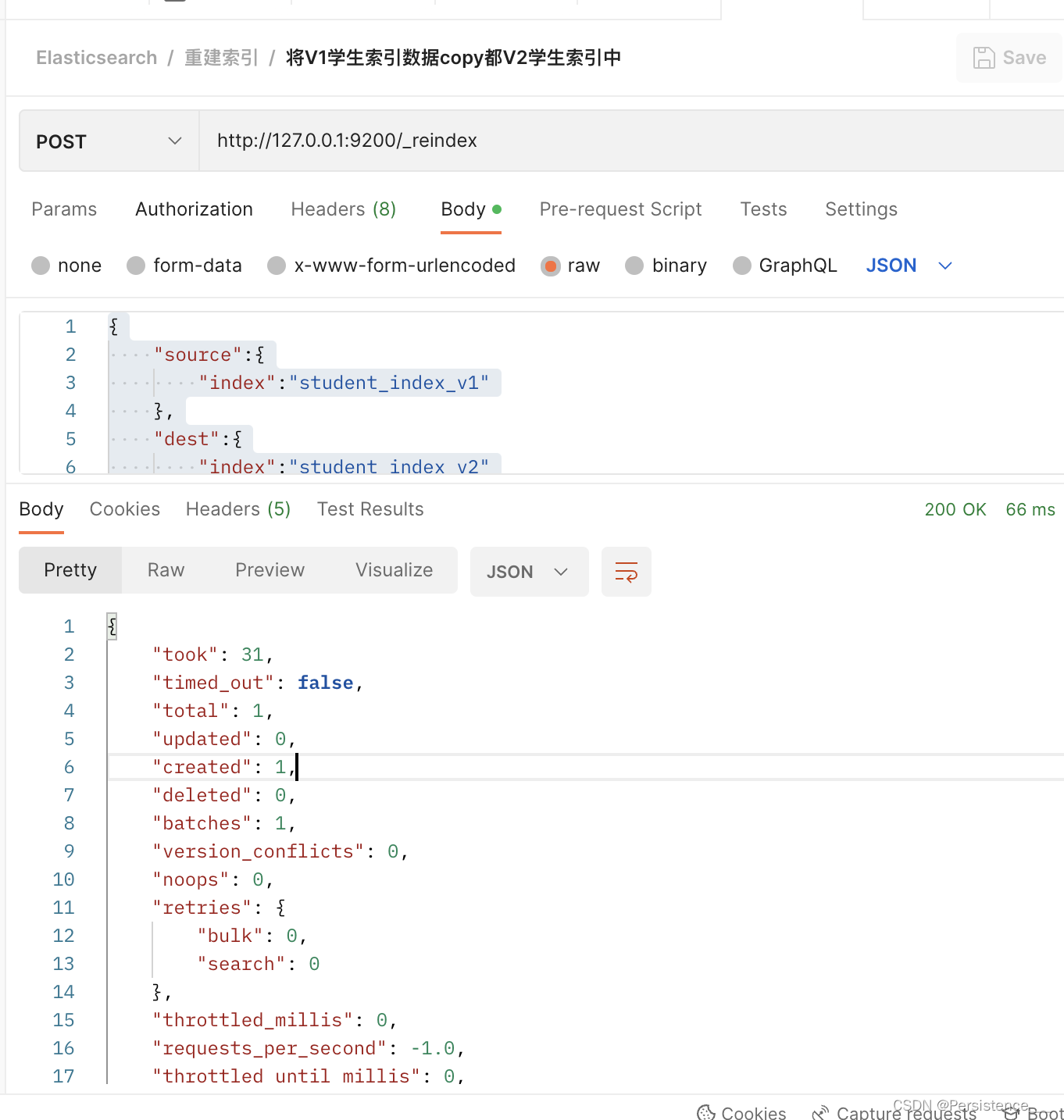Image resolution: width=1064 pixels, height=1120 pixels.
Task: Select the Raw response view
Action: 166,570
